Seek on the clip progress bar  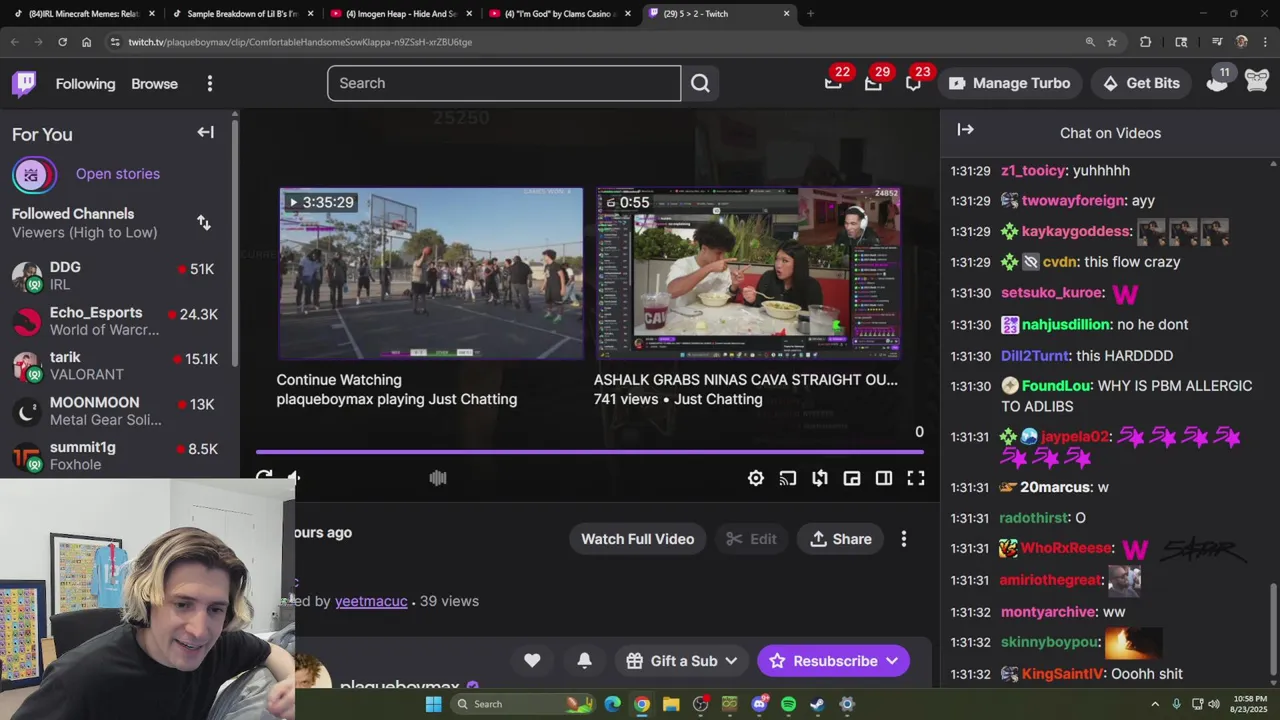[x=590, y=452]
